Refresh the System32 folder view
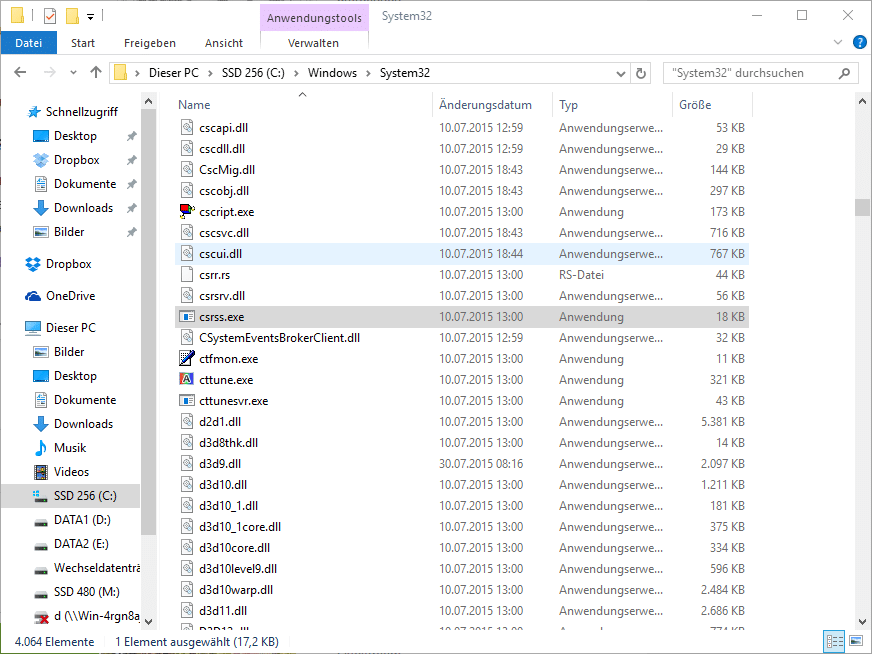The width and height of the screenshot is (872, 654). pyautogui.click(x=641, y=73)
